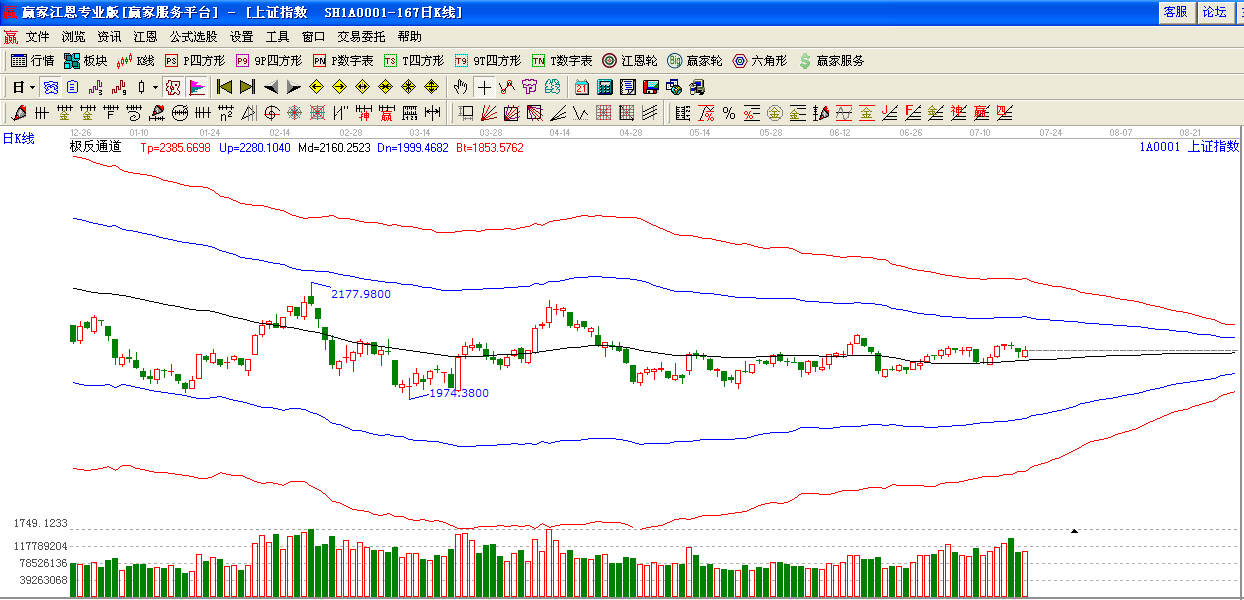Toggle the blue chart-style button beside 日
Viewport: 1244px width, 600px height.
(50, 87)
